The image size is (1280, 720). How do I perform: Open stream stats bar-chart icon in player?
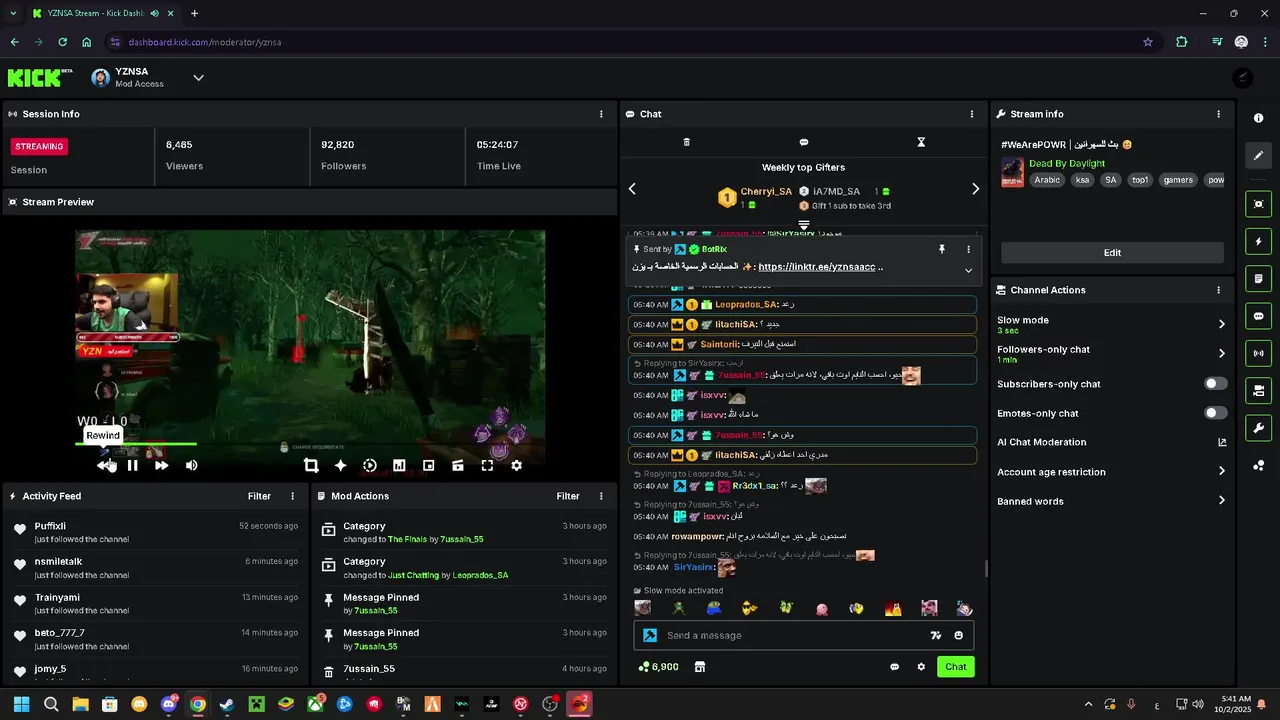click(x=399, y=465)
